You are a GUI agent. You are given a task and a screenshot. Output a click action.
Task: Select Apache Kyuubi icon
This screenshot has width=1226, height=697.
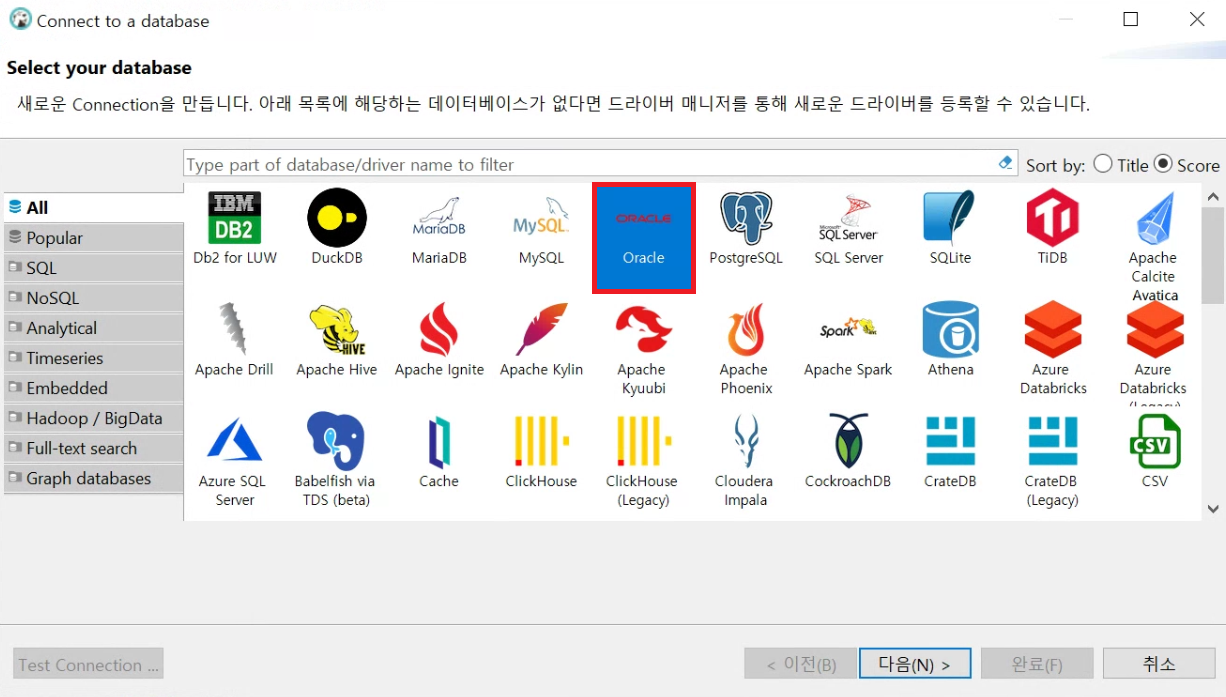(x=642, y=348)
